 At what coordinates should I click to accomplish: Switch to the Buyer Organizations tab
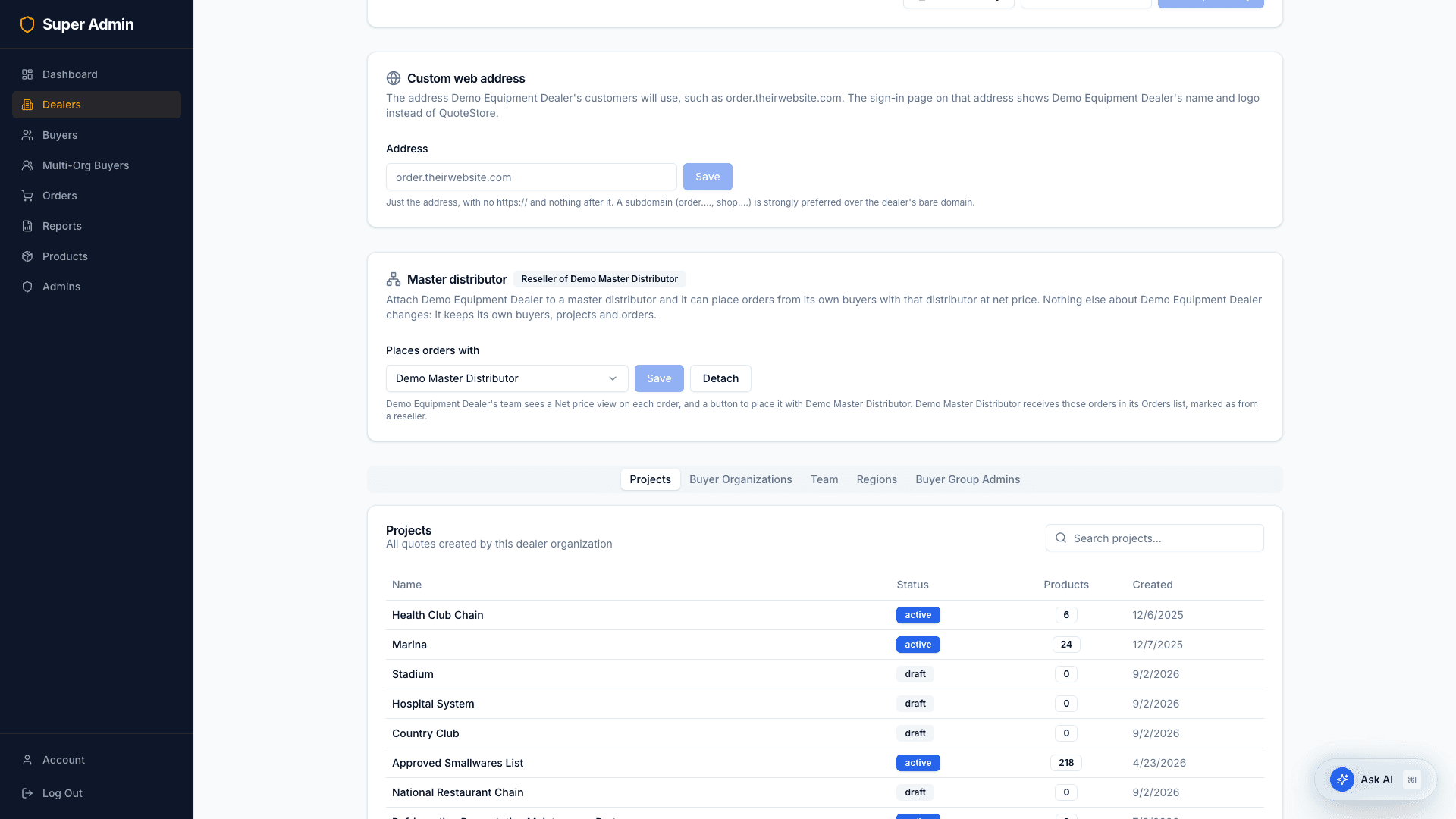tap(740, 479)
